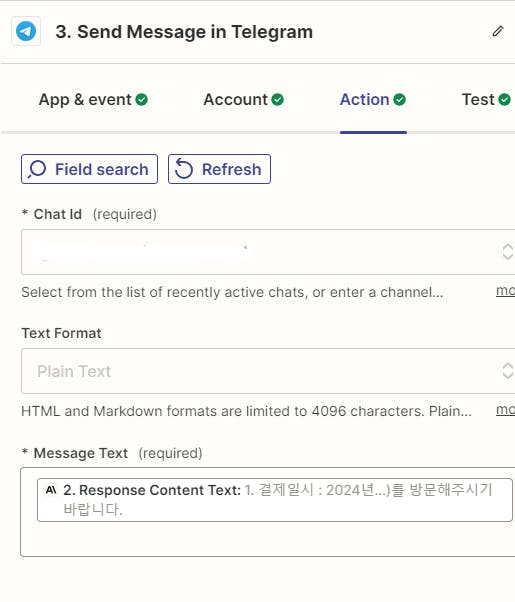Viewport: 515px width, 602px height.
Task: Click the more link under Text Format
Action: tap(505, 410)
